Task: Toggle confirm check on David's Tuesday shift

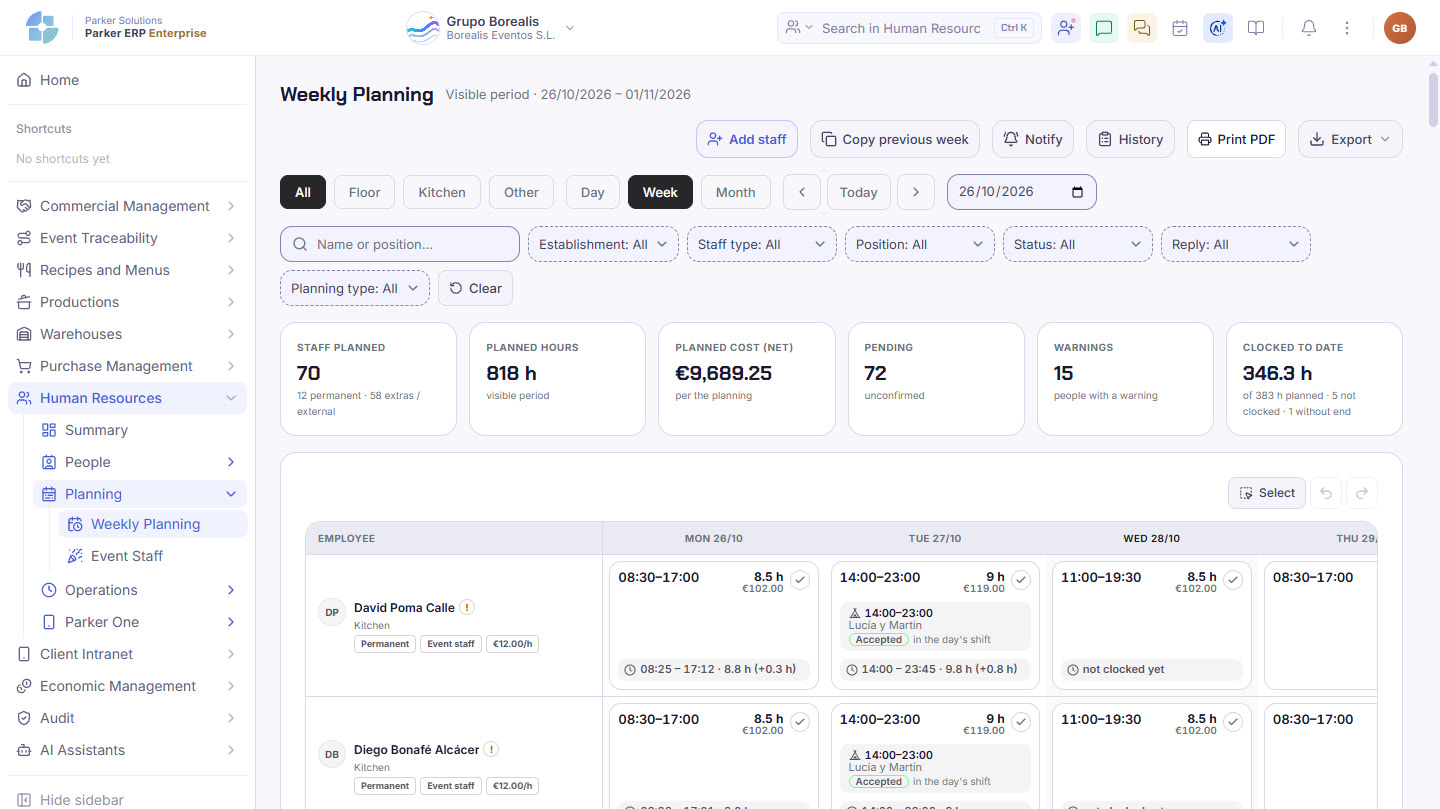Action: (1021, 580)
